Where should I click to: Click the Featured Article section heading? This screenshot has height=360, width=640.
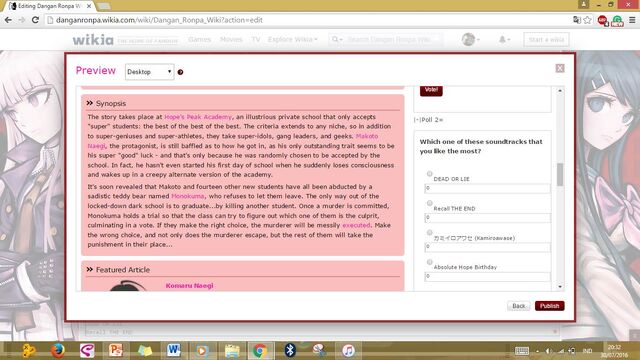point(123,270)
